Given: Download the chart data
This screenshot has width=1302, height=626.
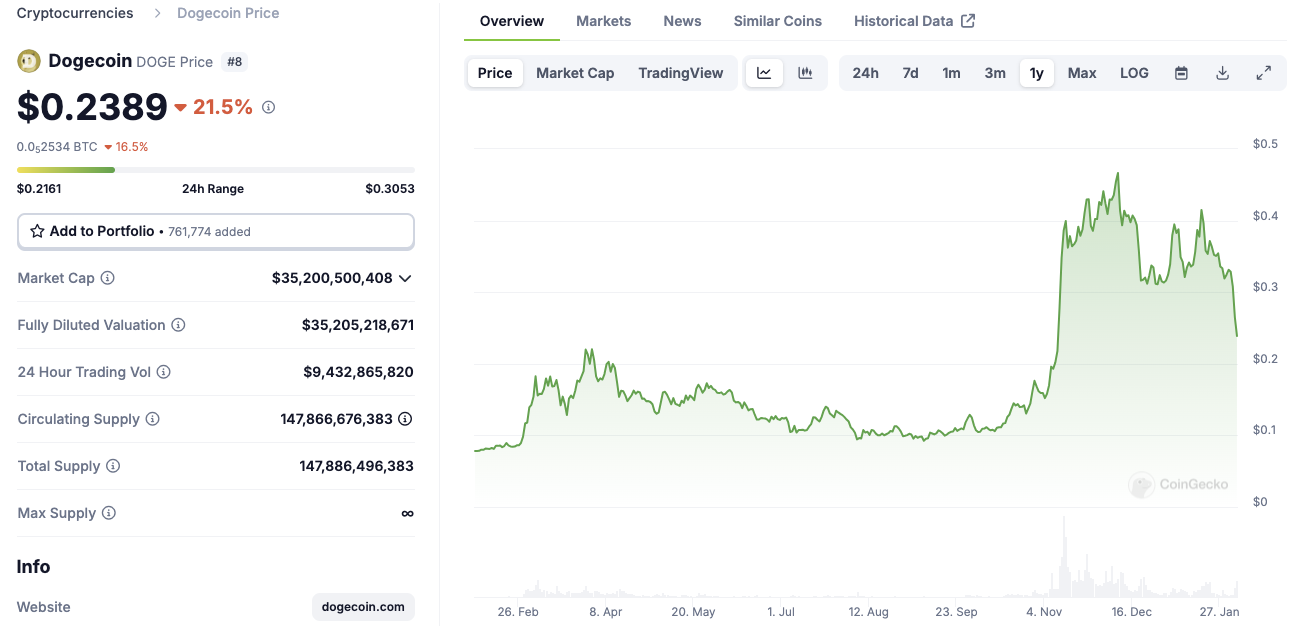Looking at the screenshot, I should 1222,73.
